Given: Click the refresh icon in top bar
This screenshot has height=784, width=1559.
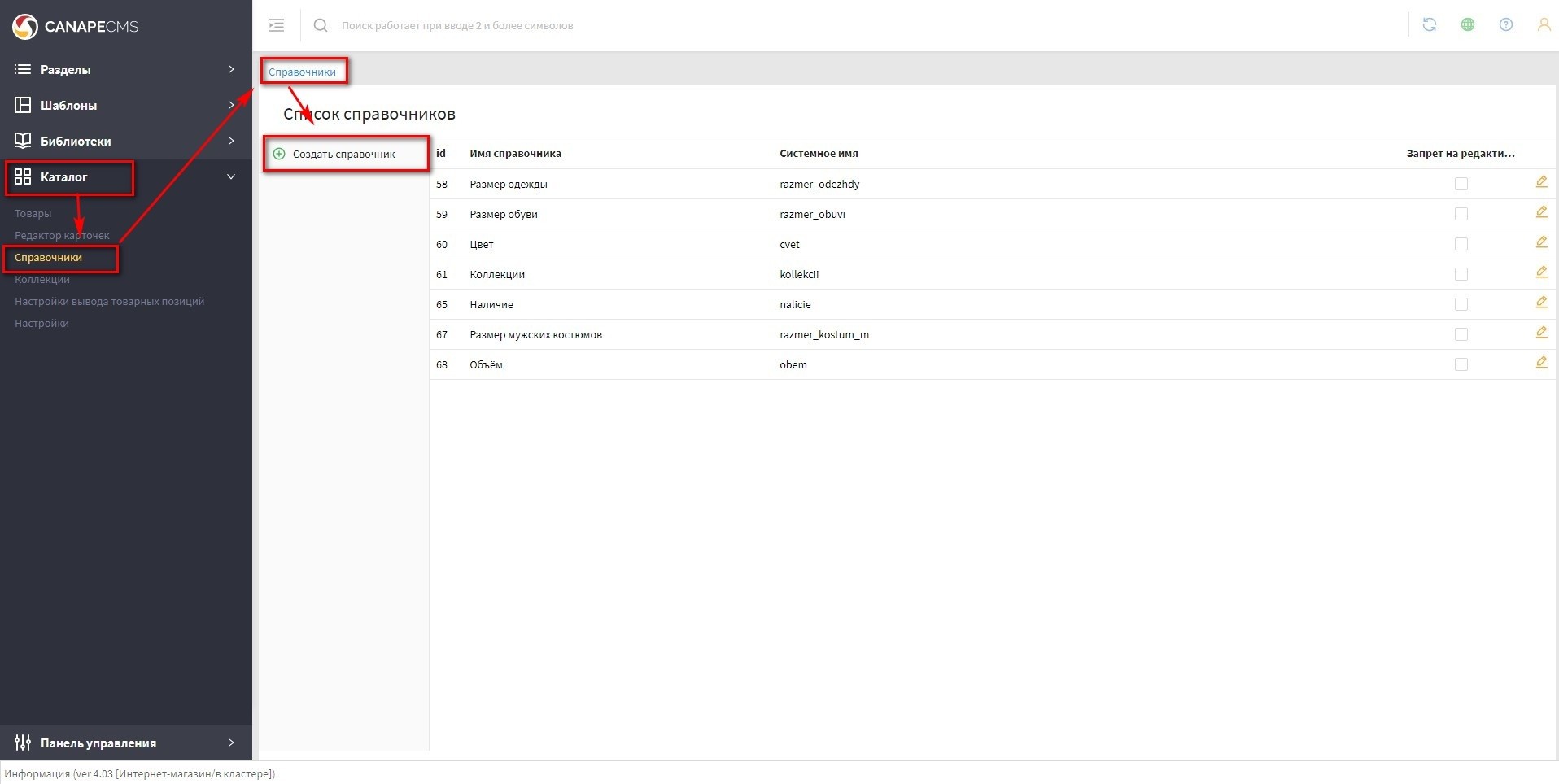Looking at the screenshot, I should 1429,25.
